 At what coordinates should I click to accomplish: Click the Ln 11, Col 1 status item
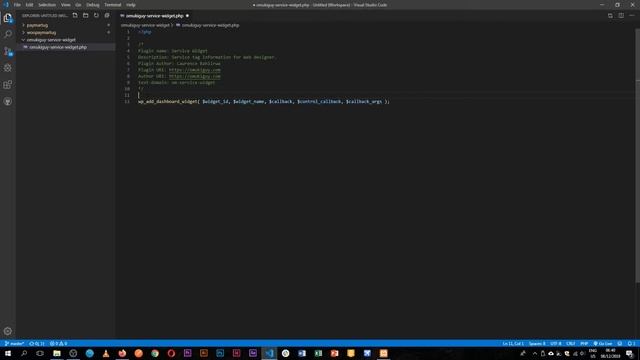tap(513, 344)
